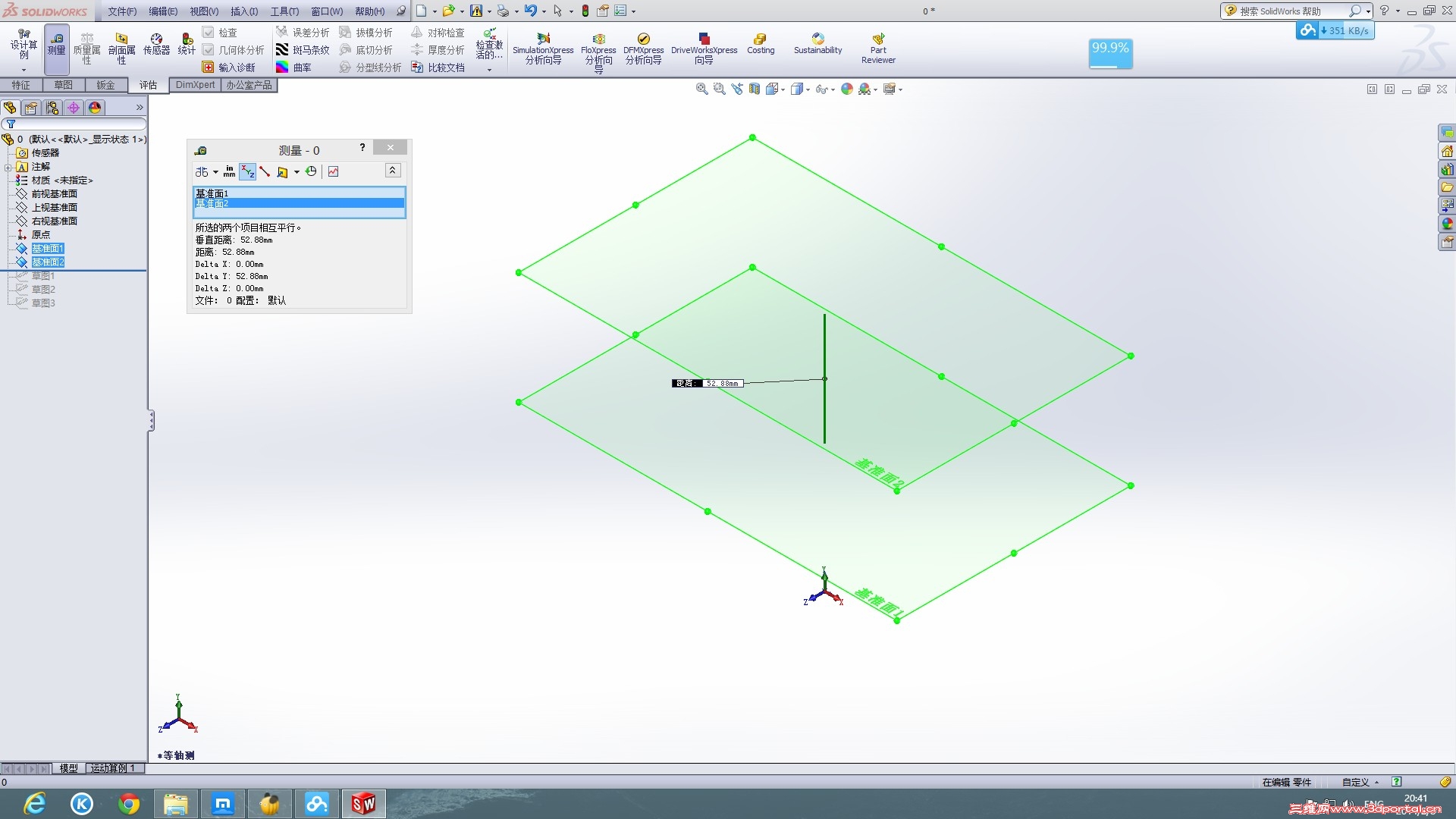Click the 测量 (Measure) tool in ribbon
The height and width of the screenshot is (819, 1456).
click(x=57, y=44)
